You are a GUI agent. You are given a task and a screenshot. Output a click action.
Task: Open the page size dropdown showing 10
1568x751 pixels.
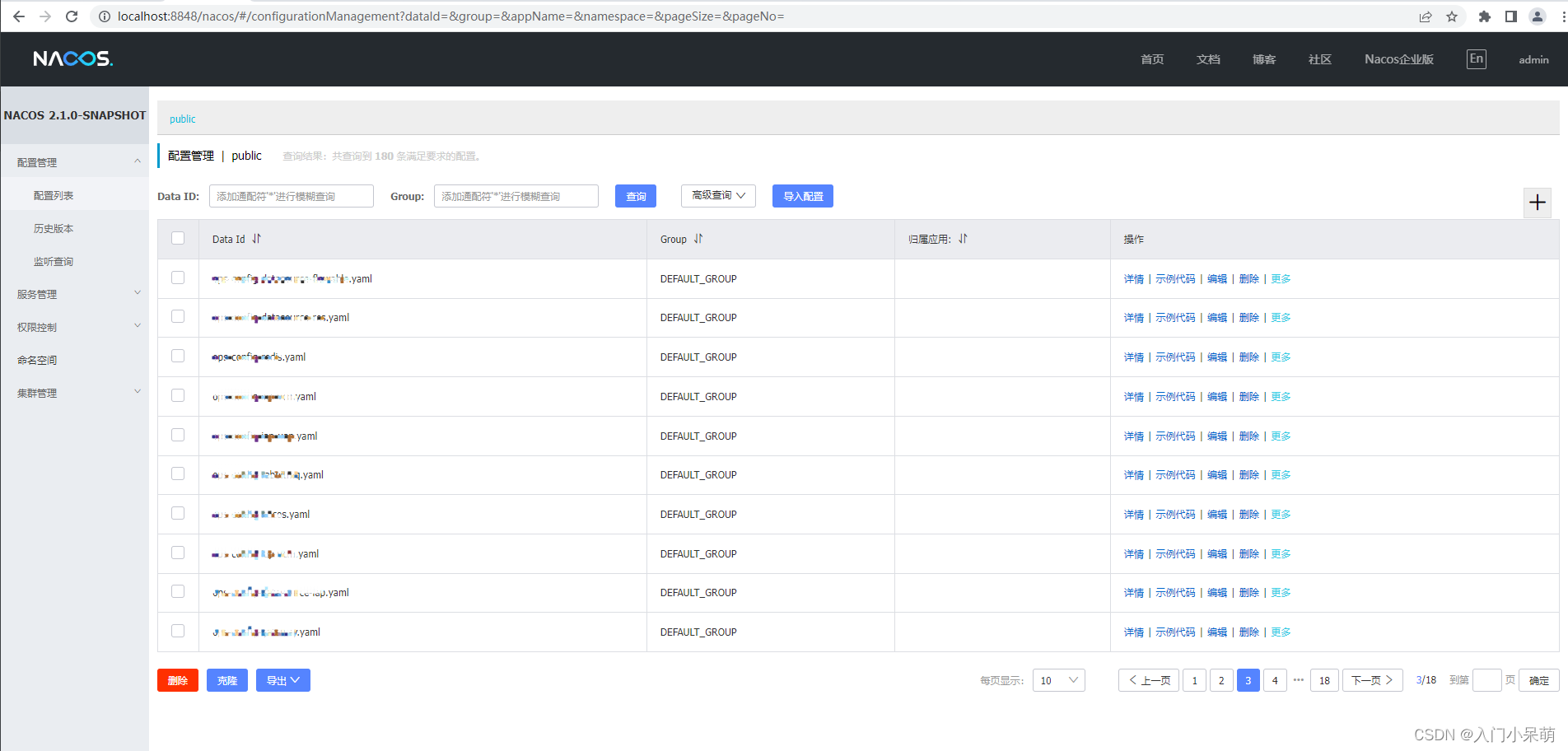tap(1059, 680)
